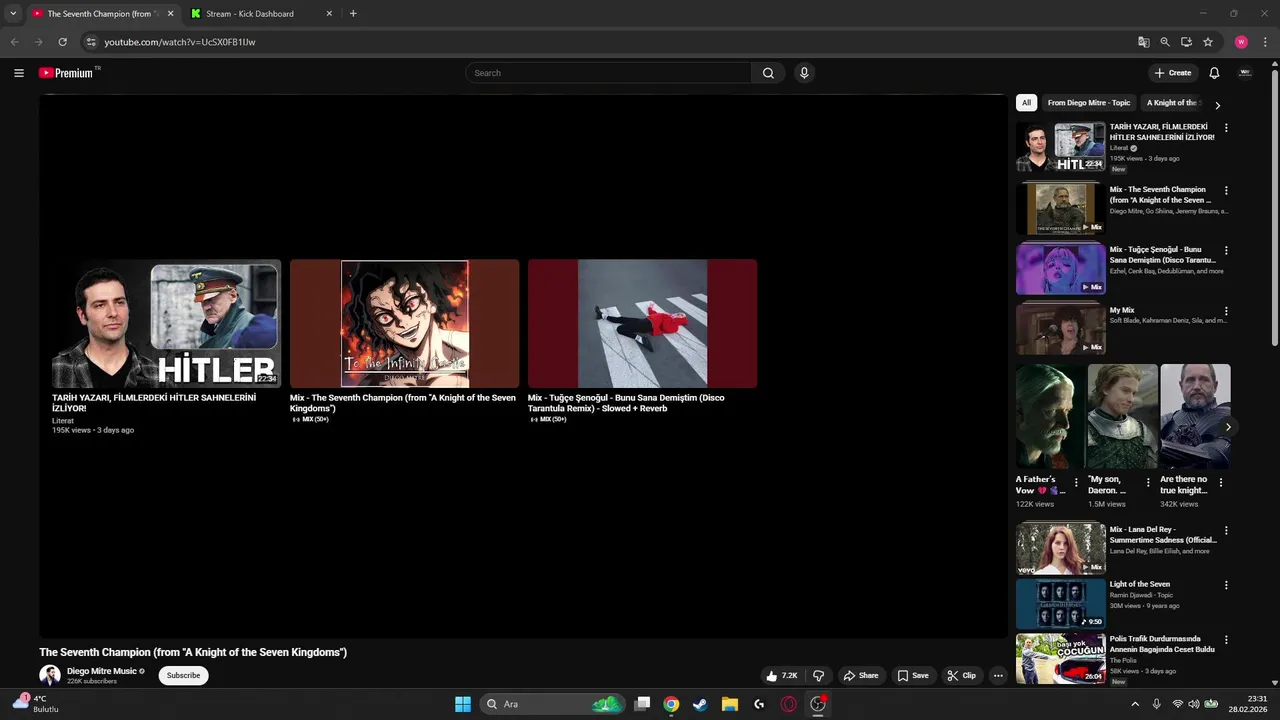Open YouTube notifications bell
This screenshot has height=720, width=1280.
[1214, 73]
